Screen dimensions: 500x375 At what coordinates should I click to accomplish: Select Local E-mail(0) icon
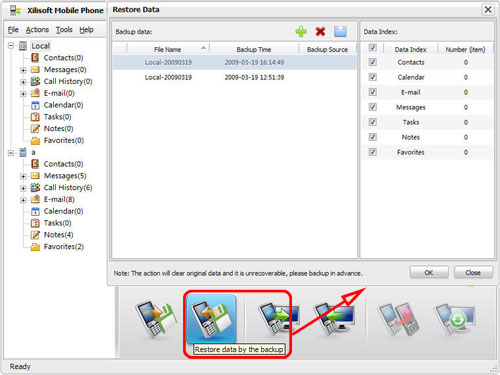(x=35, y=93)
